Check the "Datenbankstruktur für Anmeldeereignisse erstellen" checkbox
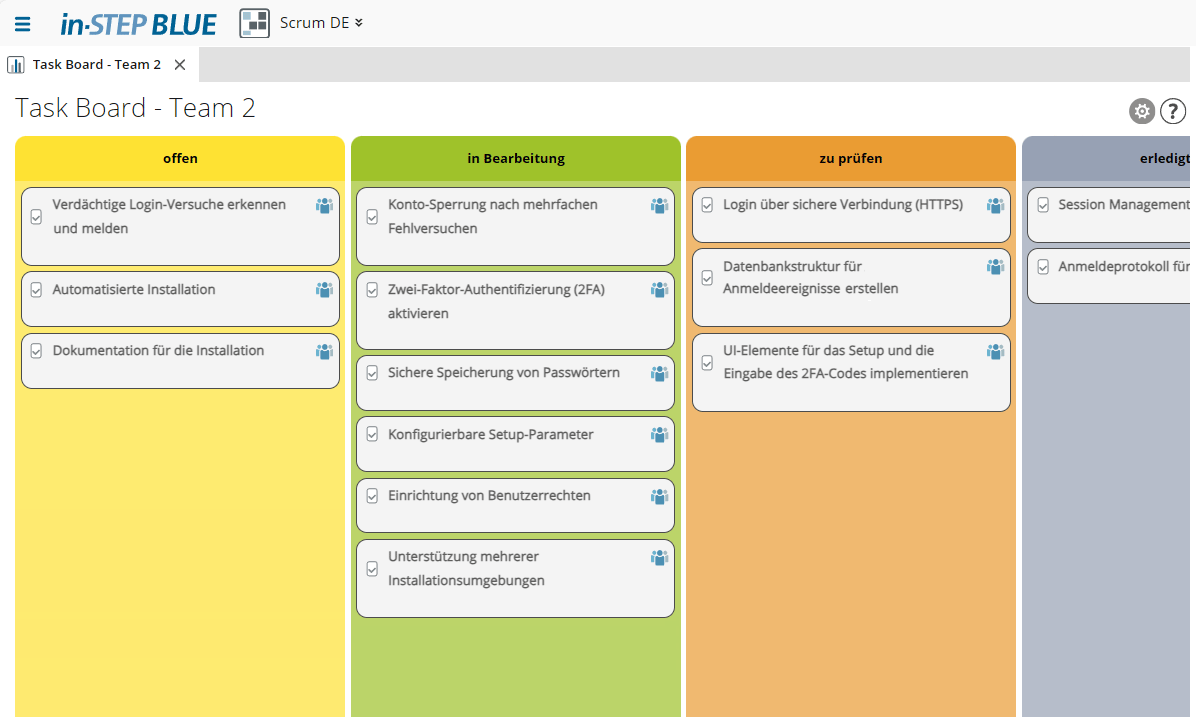This screenshot has width=1196, height=717. pos(708,276)
